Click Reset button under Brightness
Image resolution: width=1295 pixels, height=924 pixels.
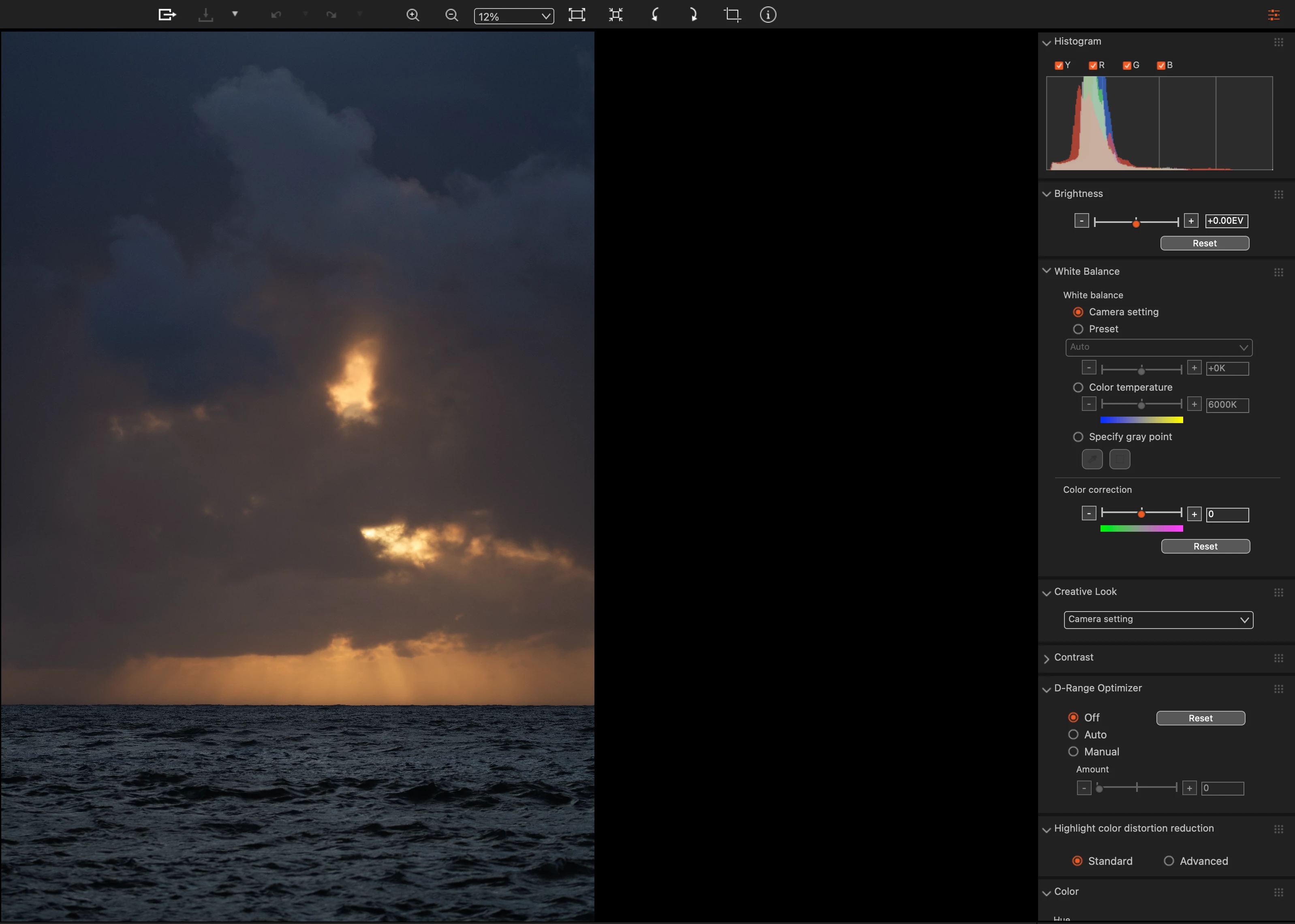pyautogui.click(x=1204, y=244)
